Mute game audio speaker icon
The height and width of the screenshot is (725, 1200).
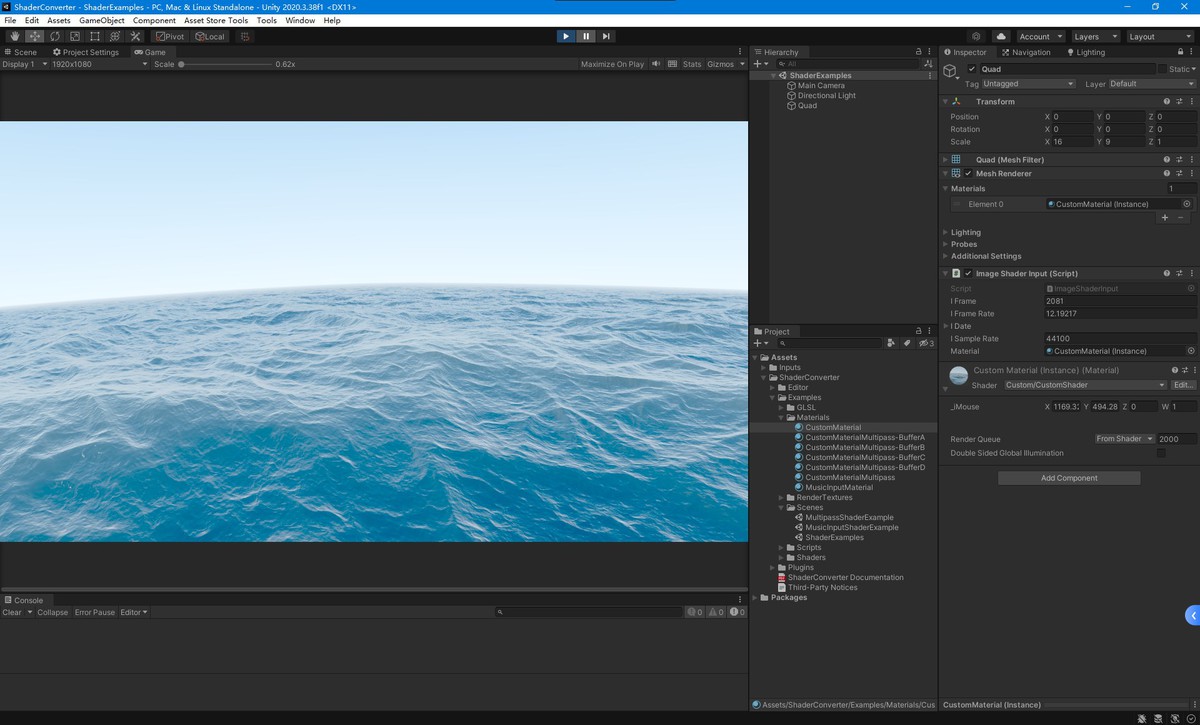click(657, 64)
